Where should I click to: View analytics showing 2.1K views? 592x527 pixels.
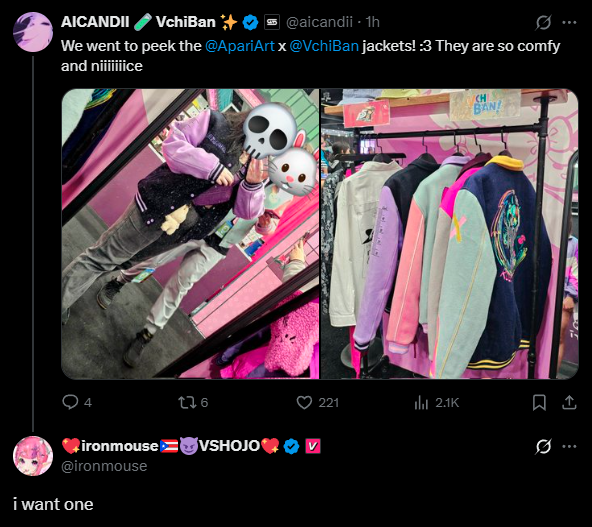pyautogui.click(x=436, y=403)
